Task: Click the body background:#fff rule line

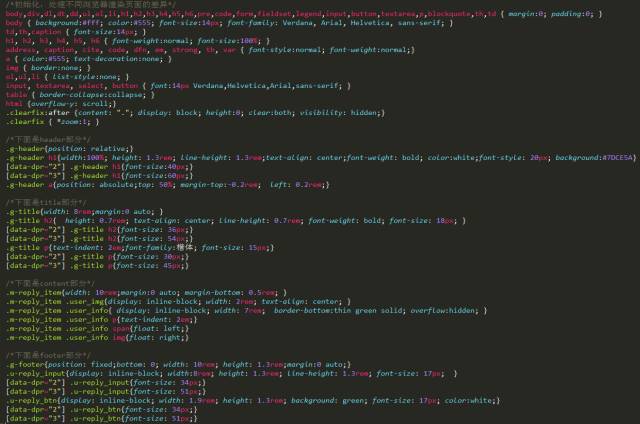Action: pos(229,23)
